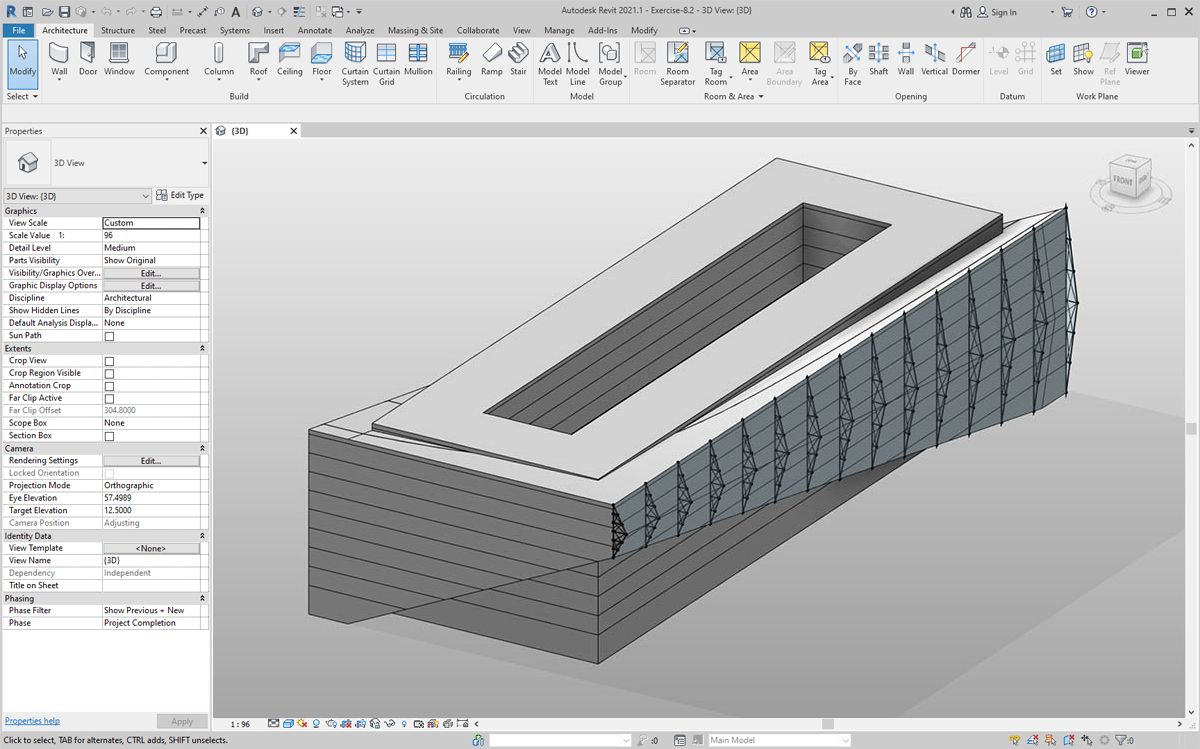Click the Model Text tool
The width and height of the screenshot is (1200, 749).
click(550, 62)
